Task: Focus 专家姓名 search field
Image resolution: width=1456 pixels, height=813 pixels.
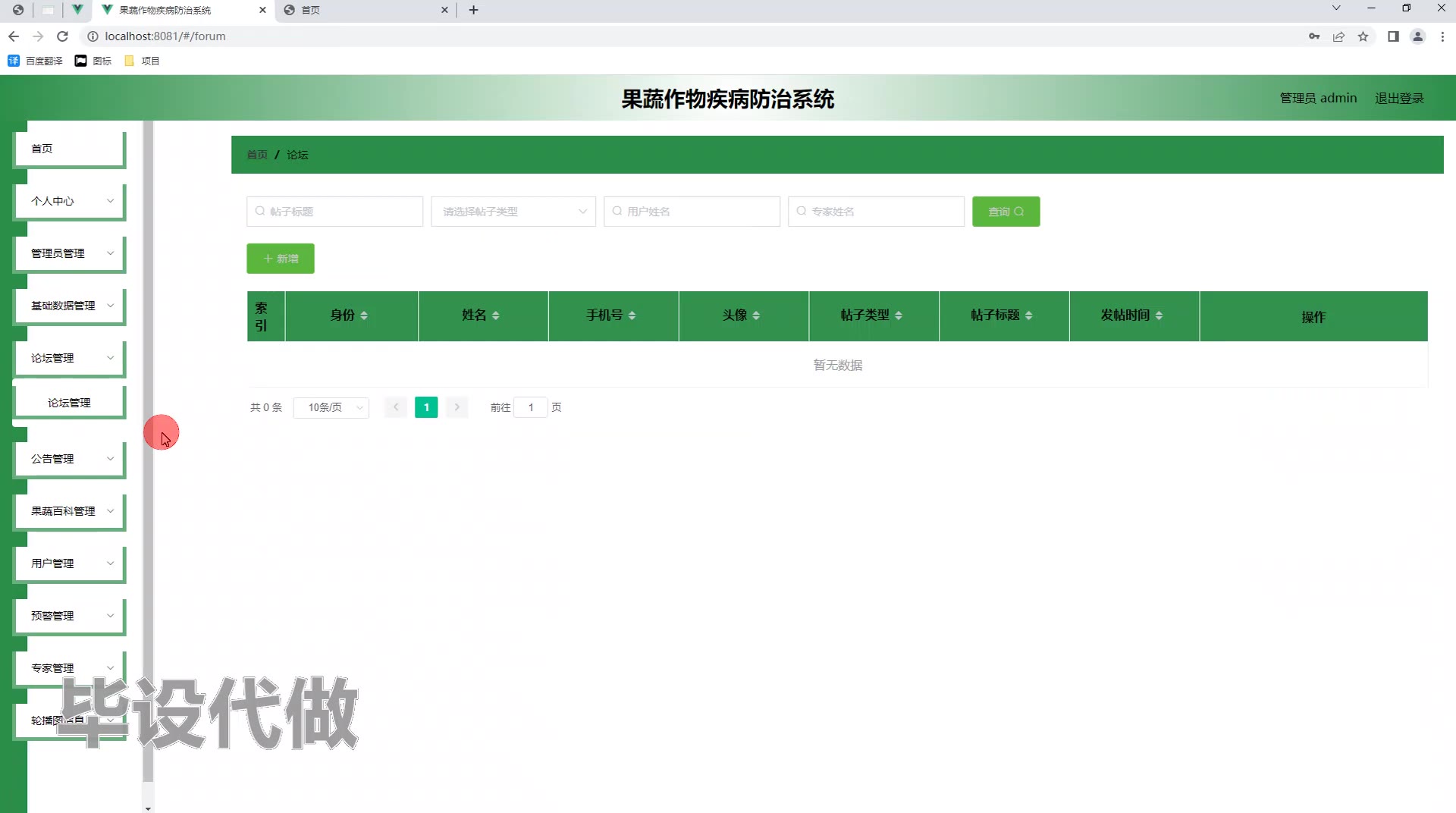Action: tap(876, 212)
